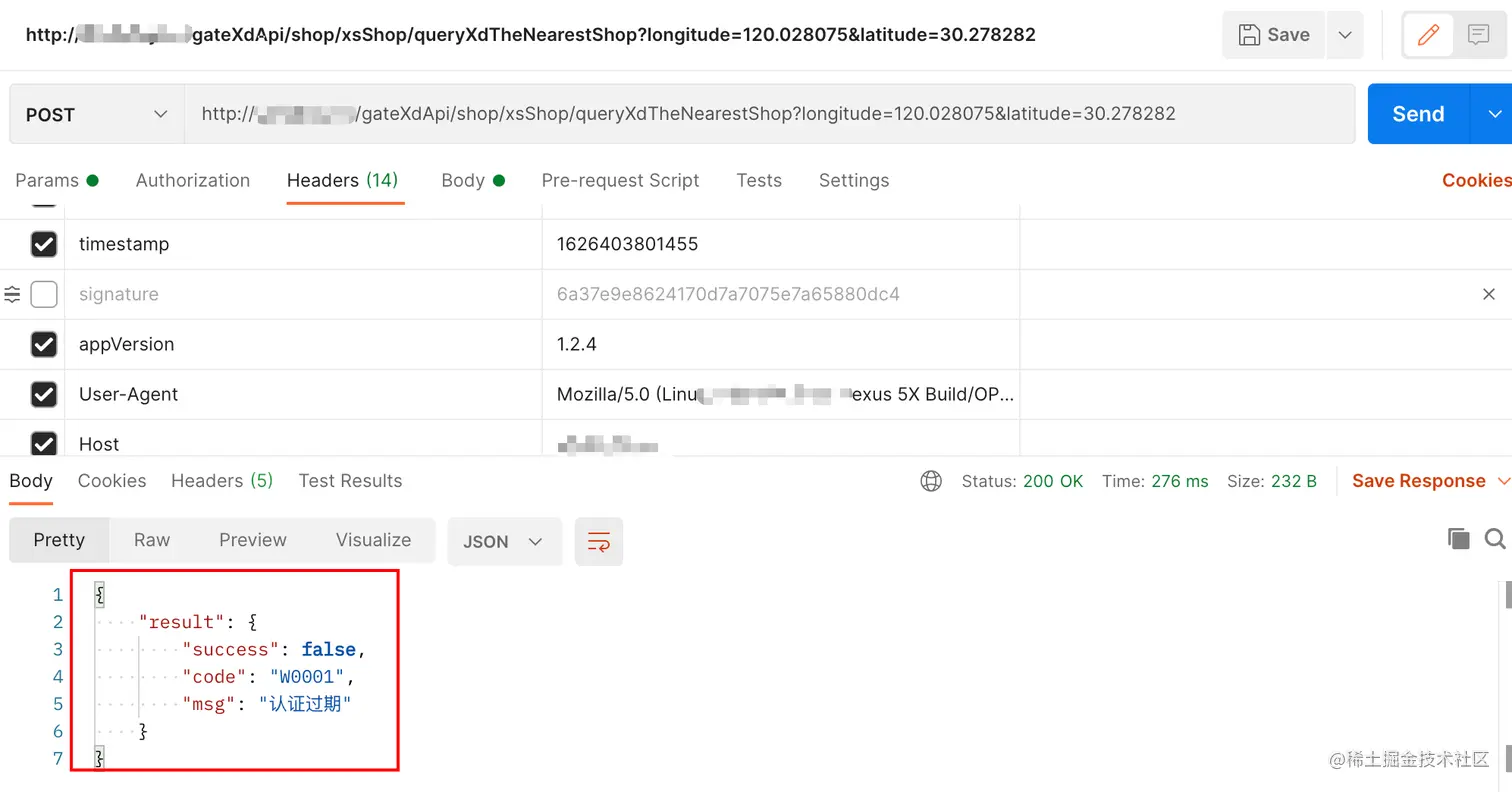Open the Settings tab

click(854, 180)
